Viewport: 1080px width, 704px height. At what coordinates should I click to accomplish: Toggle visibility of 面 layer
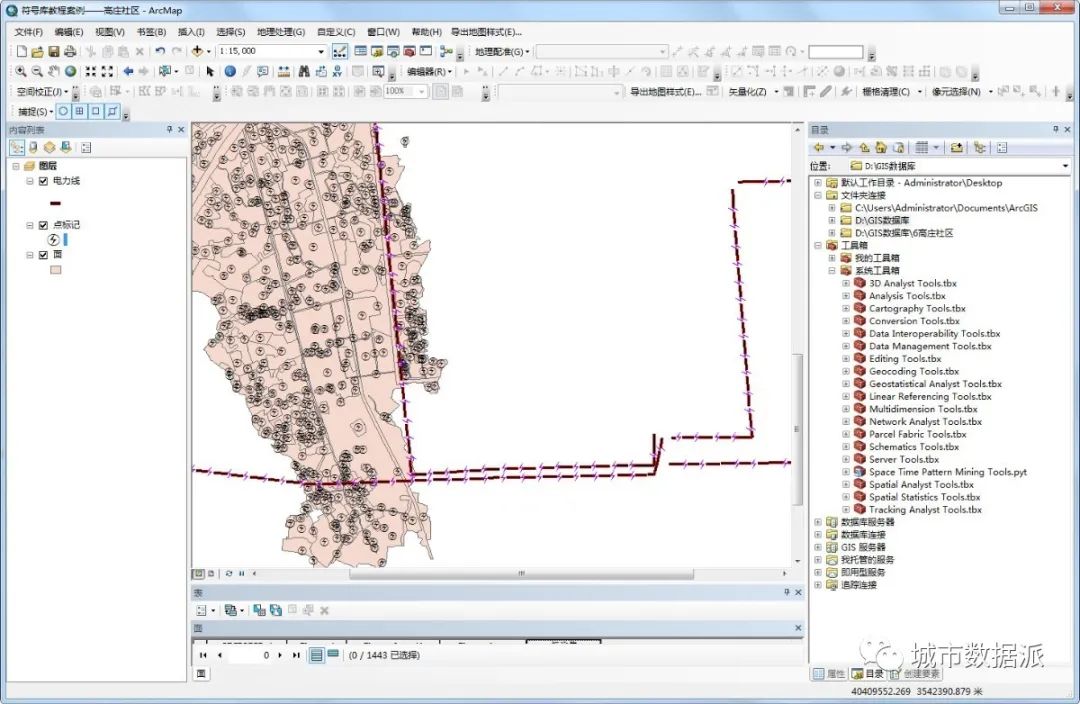(x=43, y=255)
